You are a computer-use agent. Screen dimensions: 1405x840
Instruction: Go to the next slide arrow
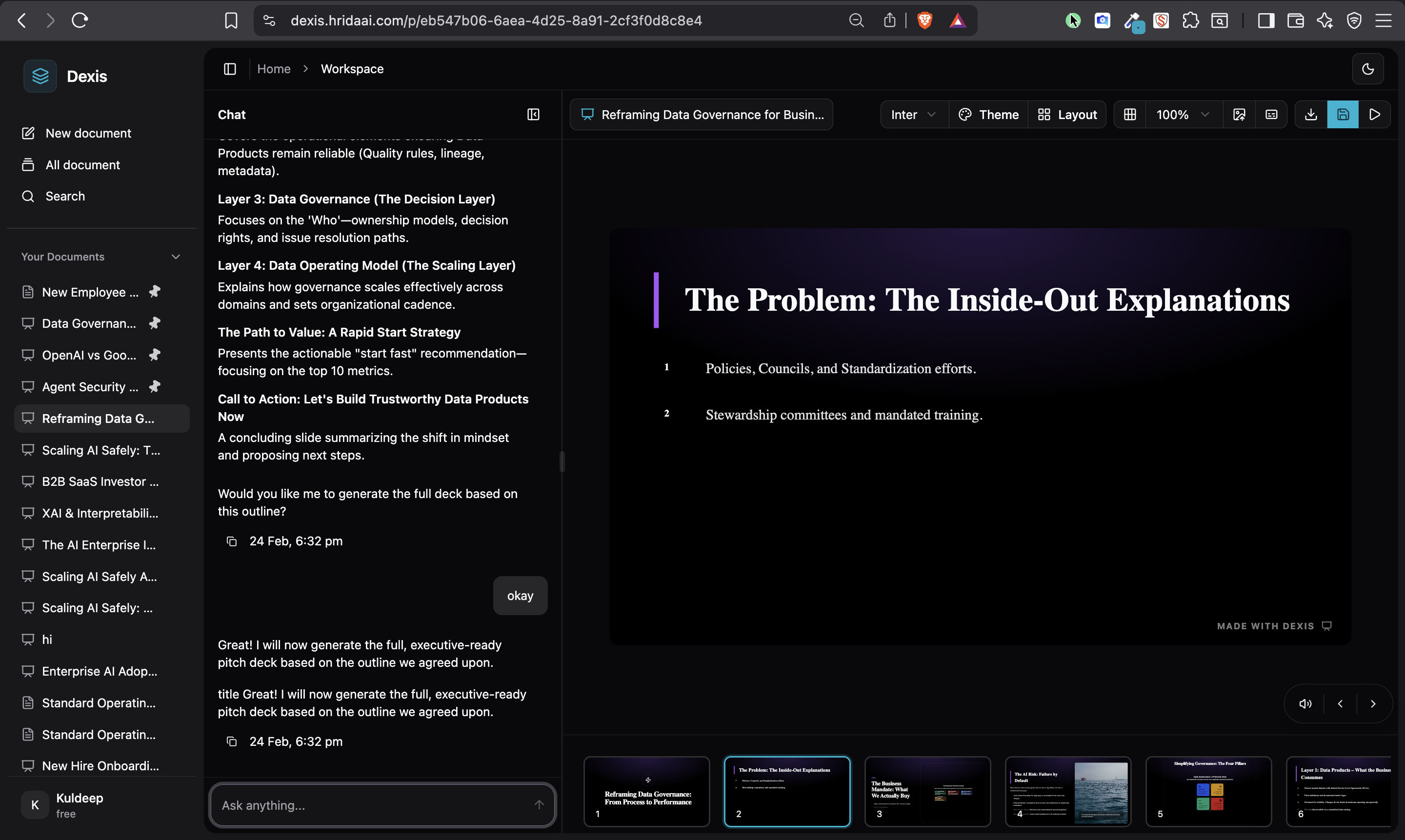click(x=1373, y=703)
